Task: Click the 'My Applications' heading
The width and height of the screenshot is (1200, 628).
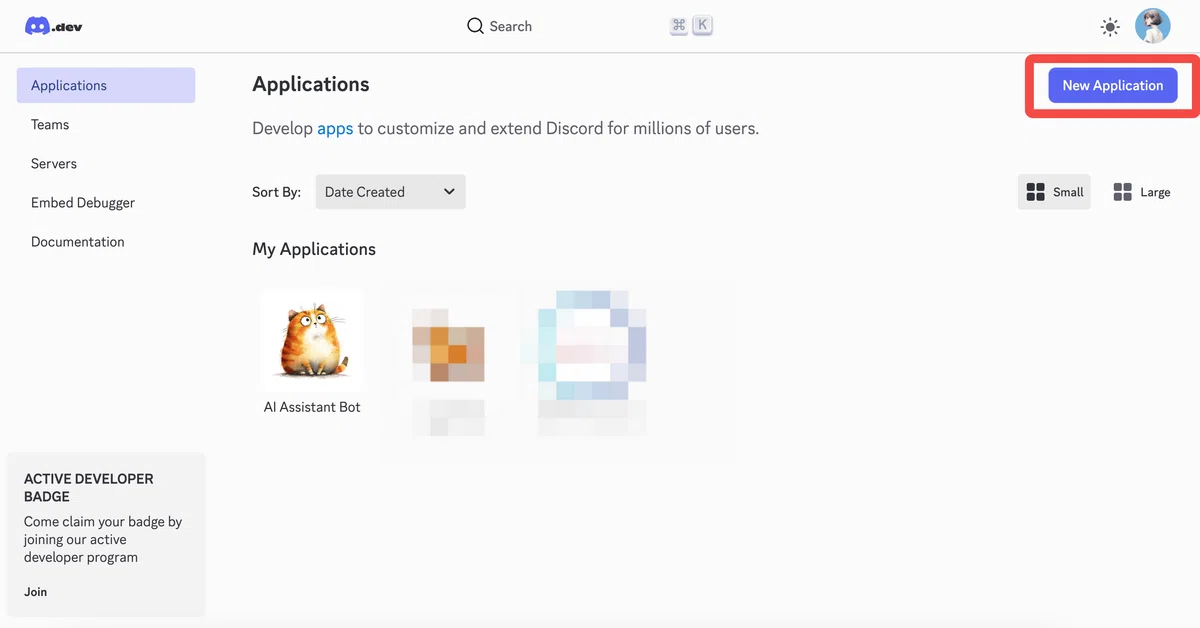Action: pyautogui.click(x=314, y=249)
